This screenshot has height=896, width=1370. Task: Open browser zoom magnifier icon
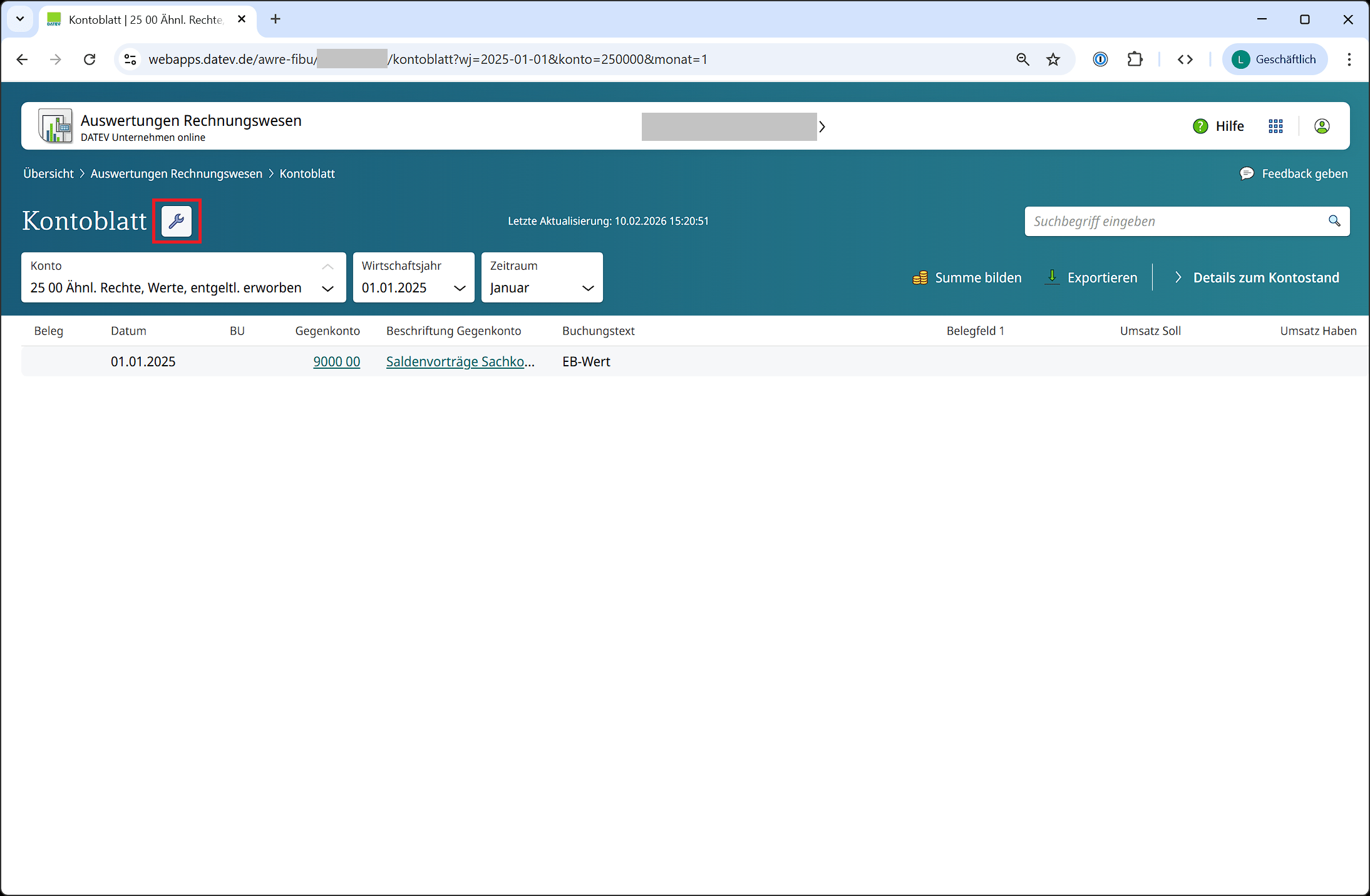click(x=1022, y=59)
